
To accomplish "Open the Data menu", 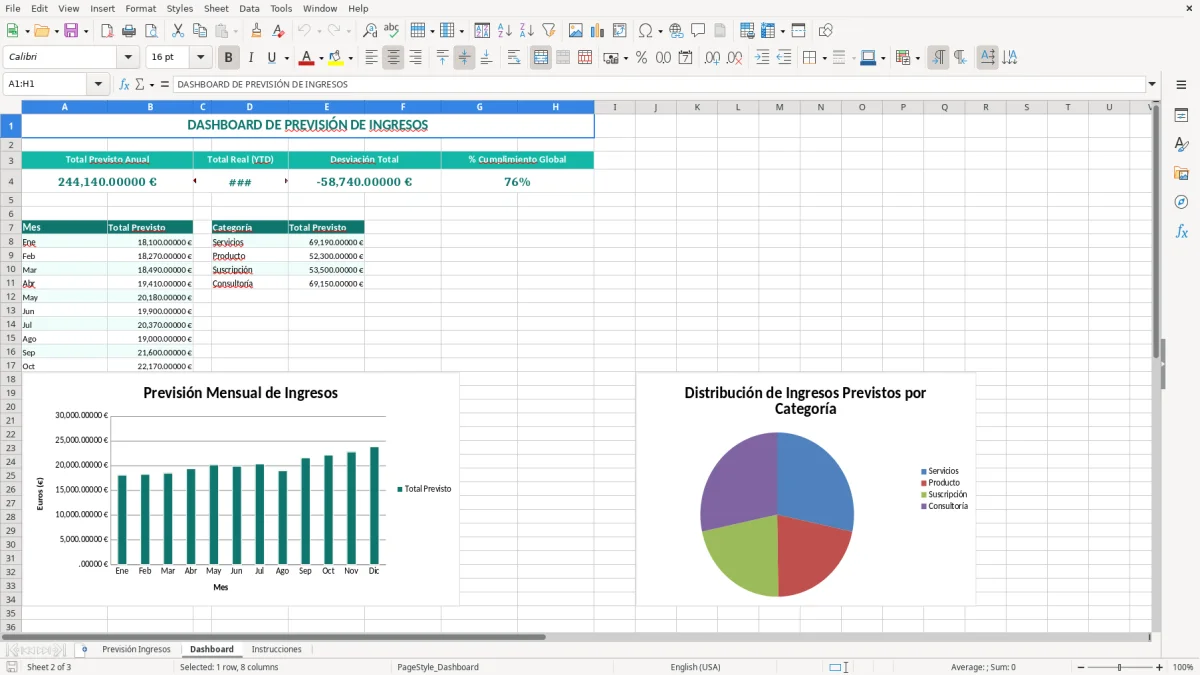I will [x=249, y=8].
